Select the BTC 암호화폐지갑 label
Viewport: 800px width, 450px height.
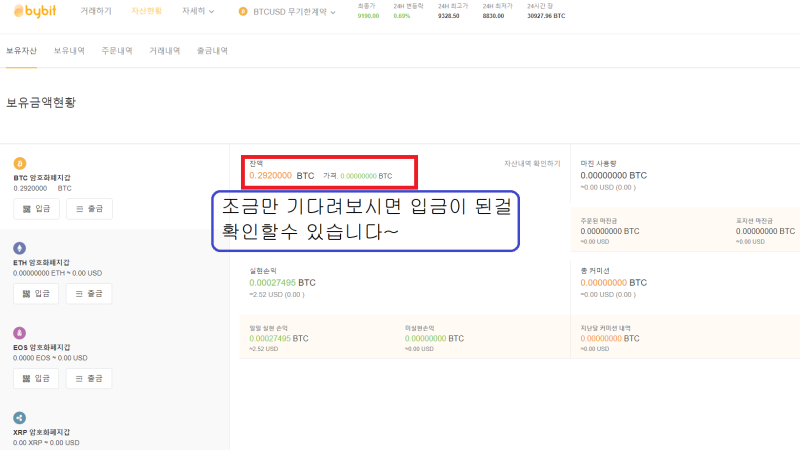pos(42,178)
